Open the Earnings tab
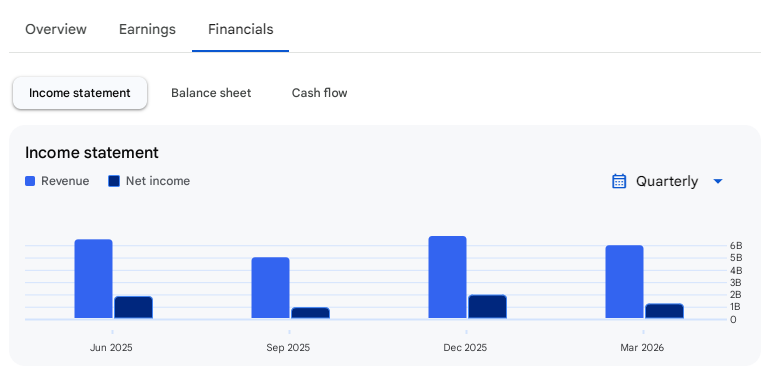The width and height of the screenshot is (778, 385). 147,29
